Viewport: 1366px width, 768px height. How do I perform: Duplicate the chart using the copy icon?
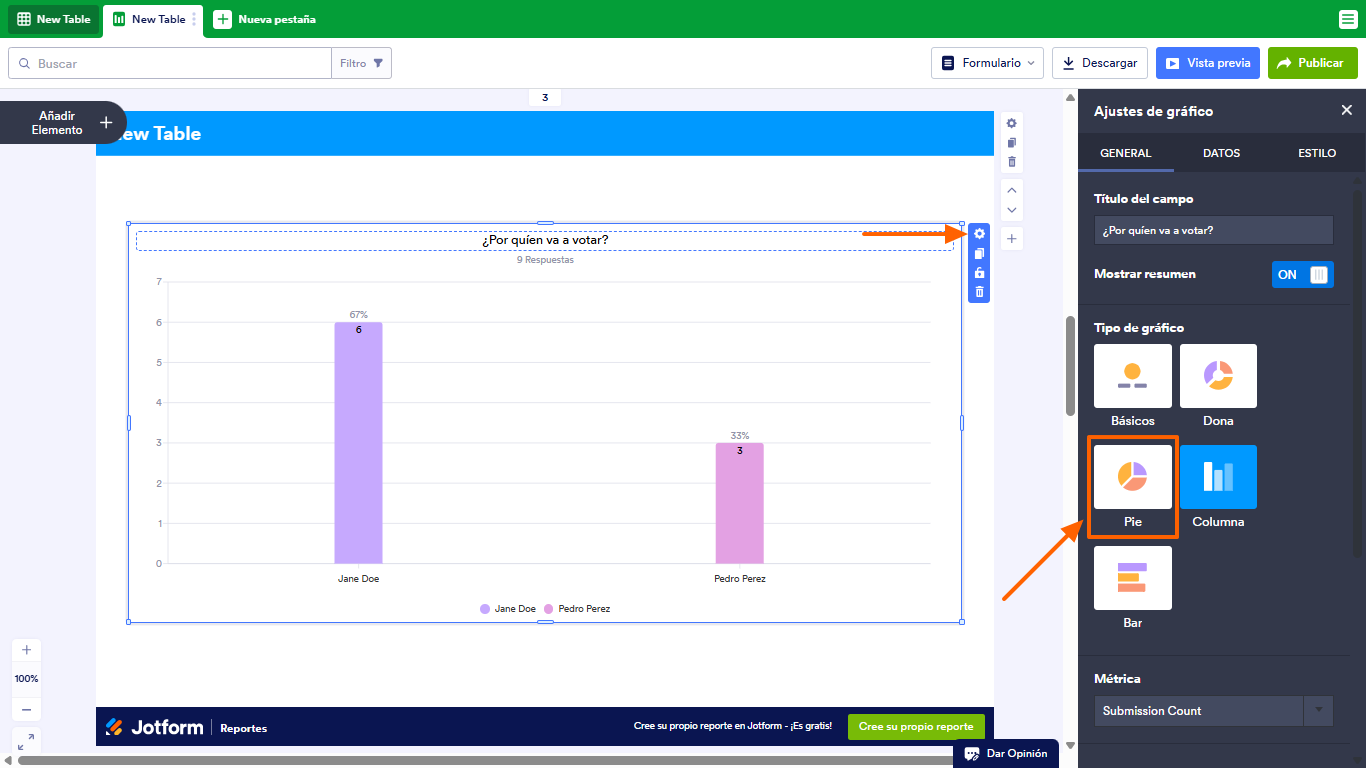point(978,253)
